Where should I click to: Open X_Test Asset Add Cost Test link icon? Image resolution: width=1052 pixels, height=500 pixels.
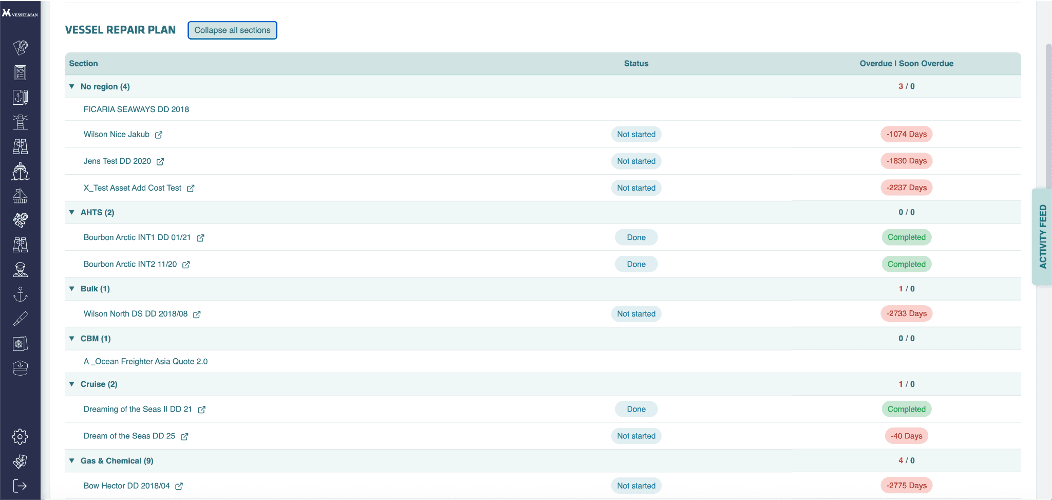[191, 189]
